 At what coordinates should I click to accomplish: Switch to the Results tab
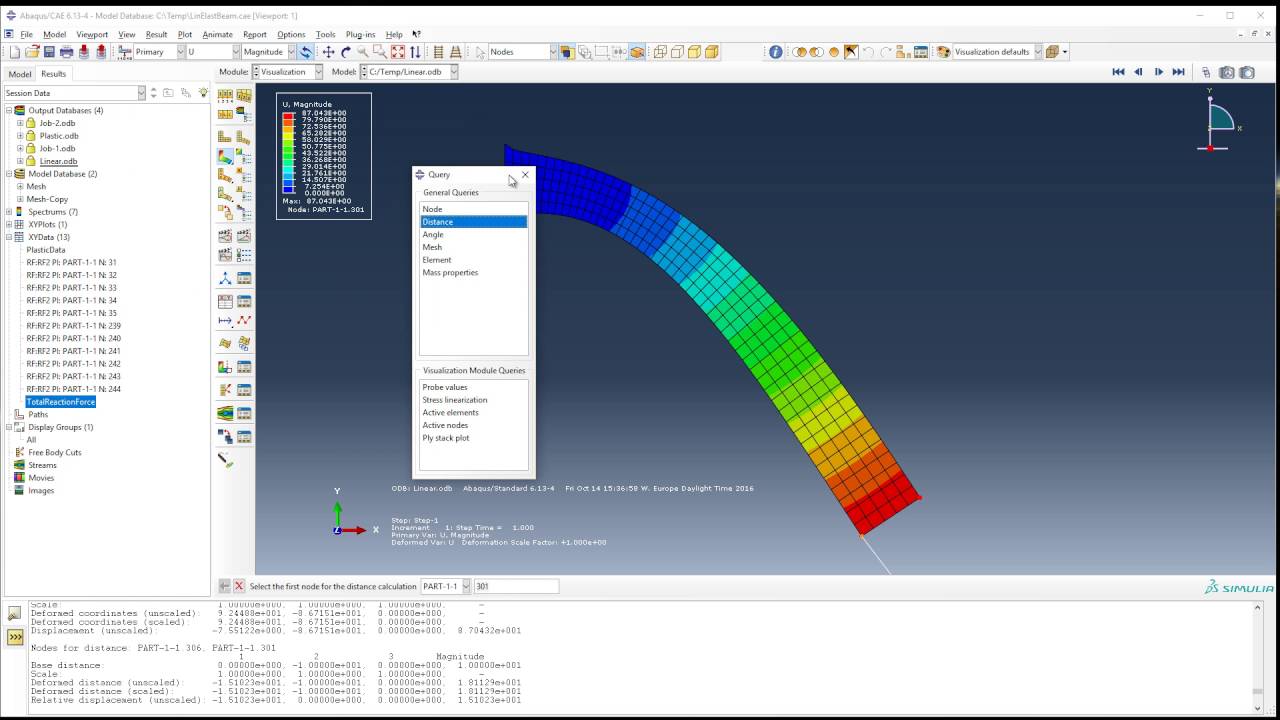pyautogui.click(x=54, y=74)
